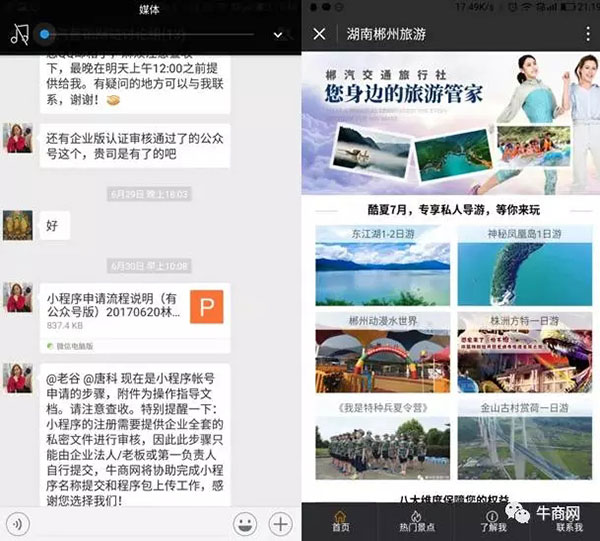
Task: Tap the 好 message bubble
Action: coord(55,225)
